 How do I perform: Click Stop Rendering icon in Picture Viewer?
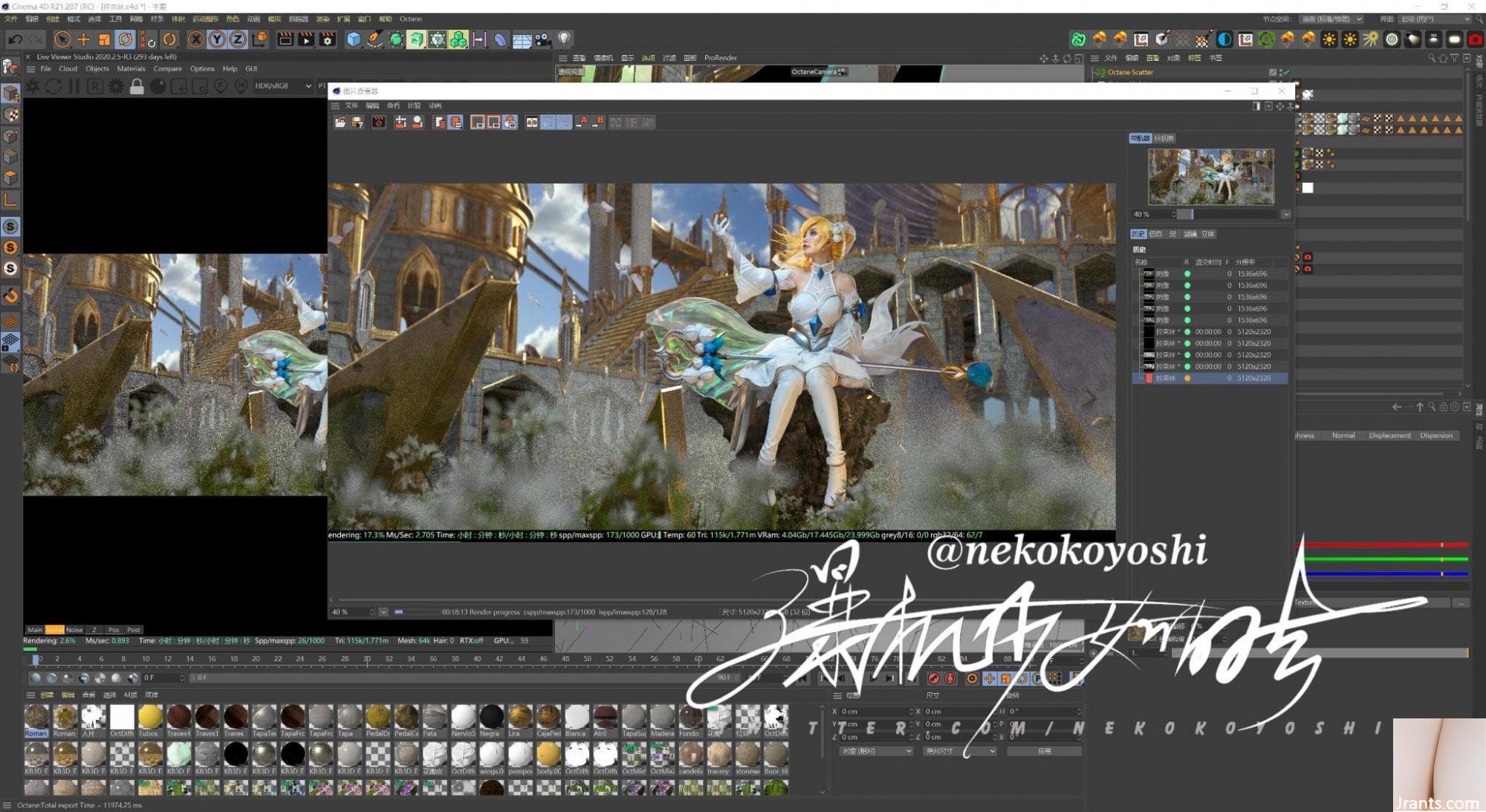(379, 122)
